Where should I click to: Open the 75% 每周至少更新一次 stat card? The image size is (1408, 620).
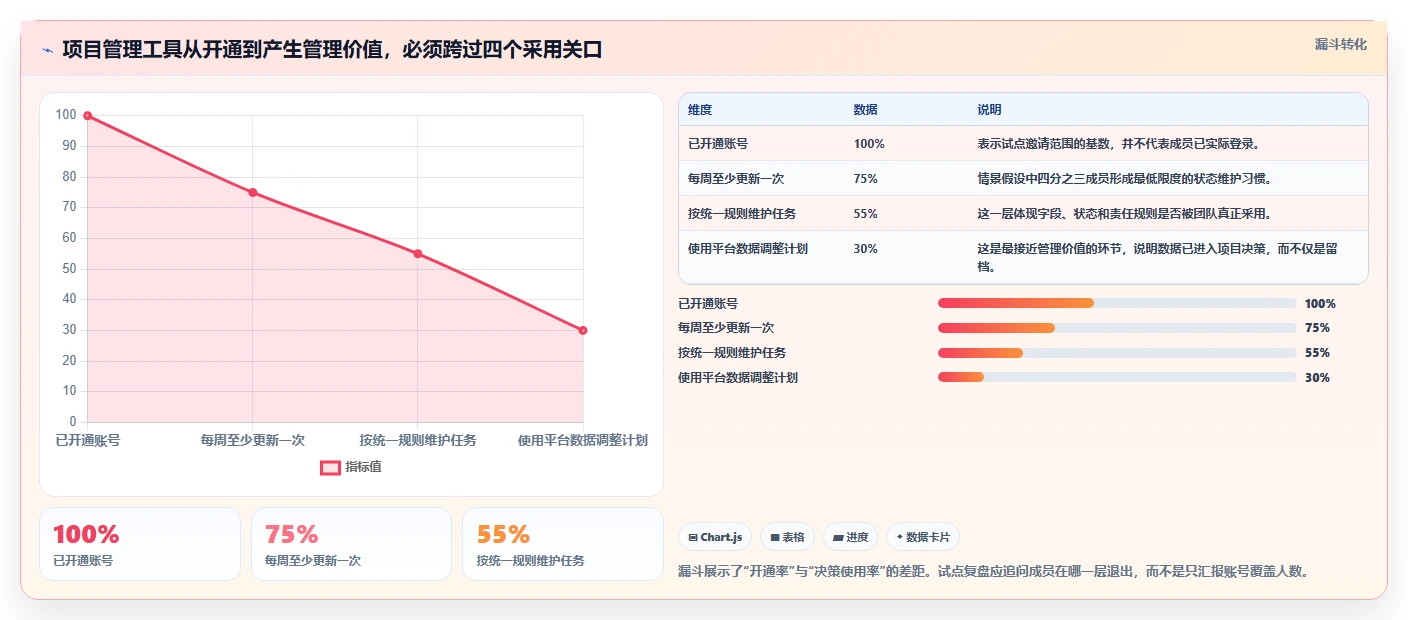[x=352, y=544]
